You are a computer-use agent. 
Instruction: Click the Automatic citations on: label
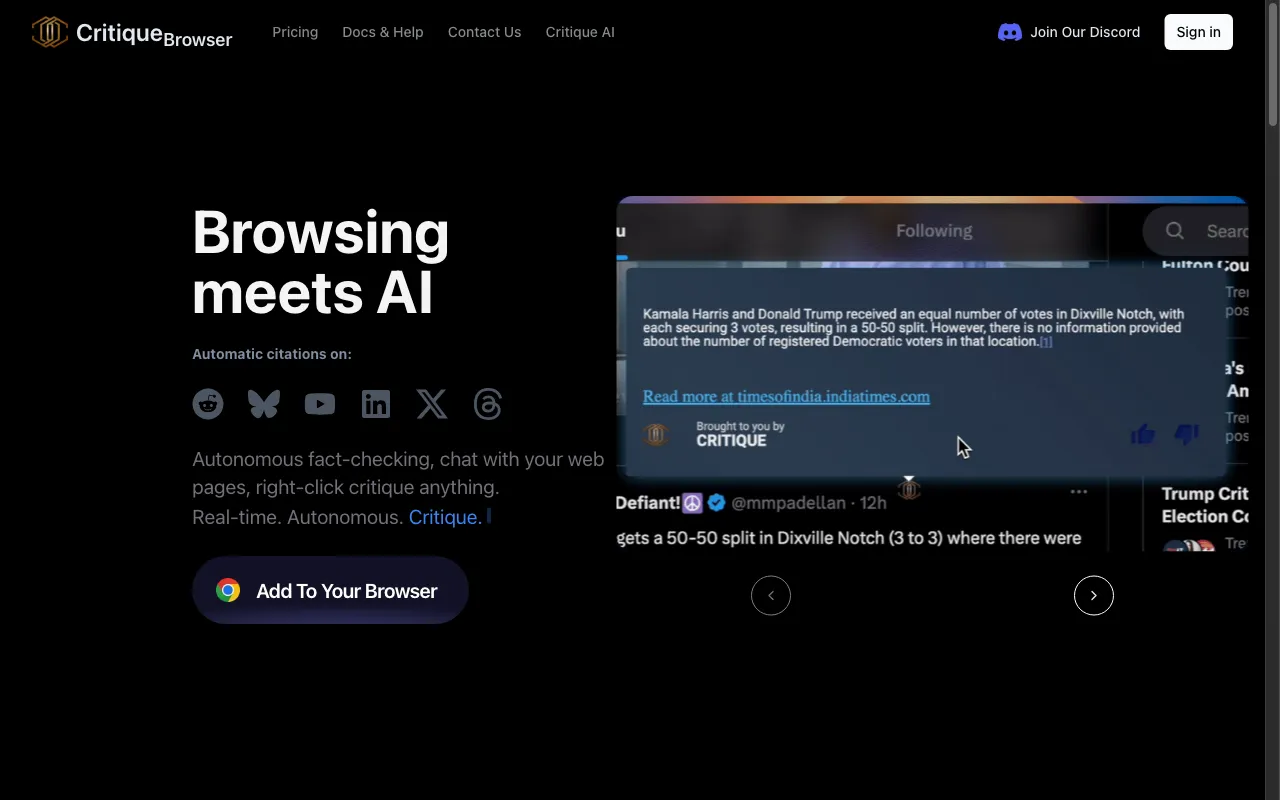tap(272, 354)
